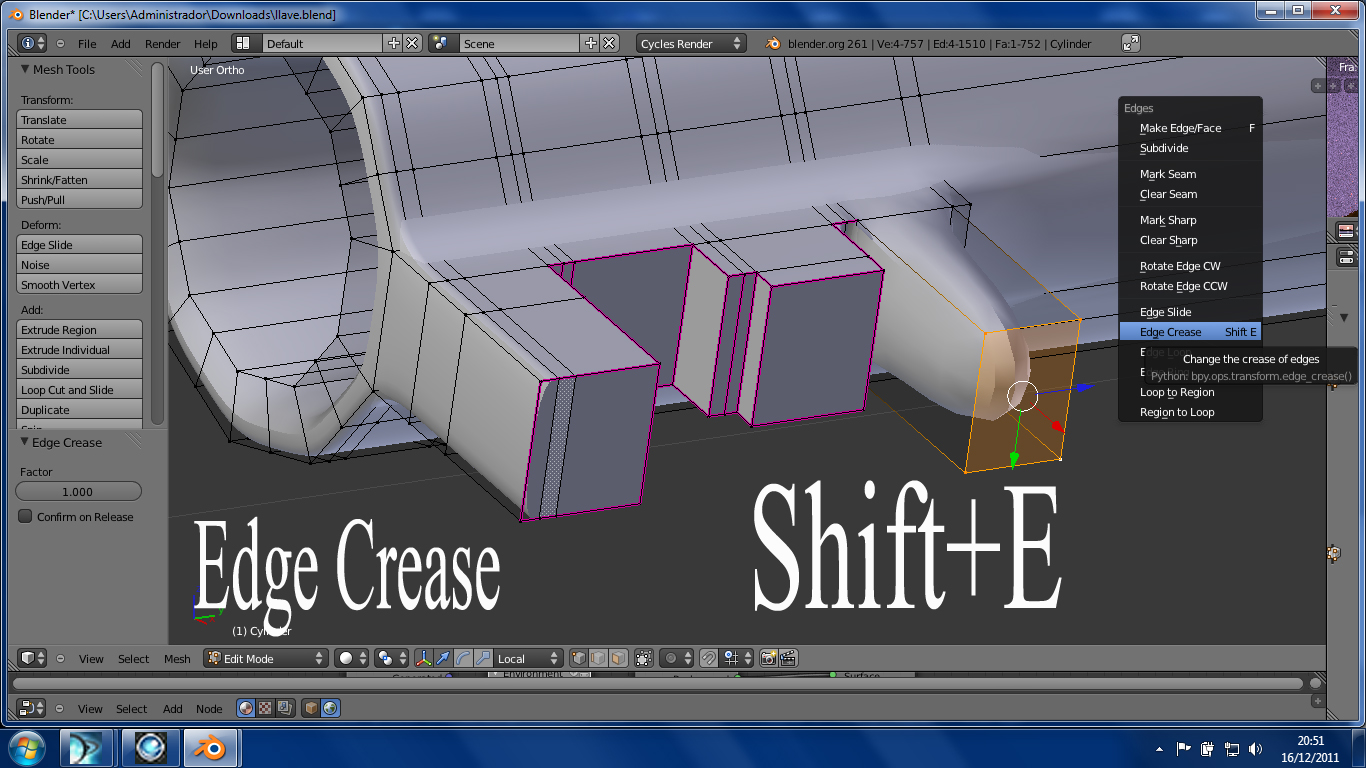Image resolution: width=1366 pixels, height=768 pixels.
Task: Collapse the Node editor header menus
Action: [x=60, y=709]
